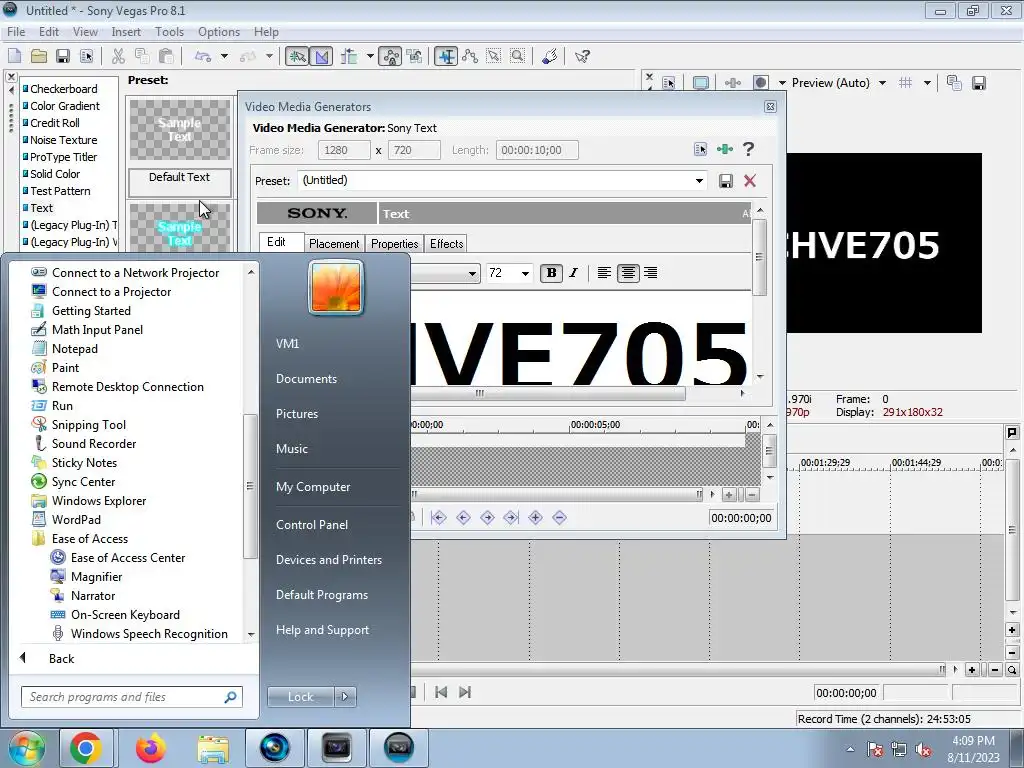The image size is (1024, 768).
Task: Open the project Properties toolbar icon
Action: pos(86,56)
